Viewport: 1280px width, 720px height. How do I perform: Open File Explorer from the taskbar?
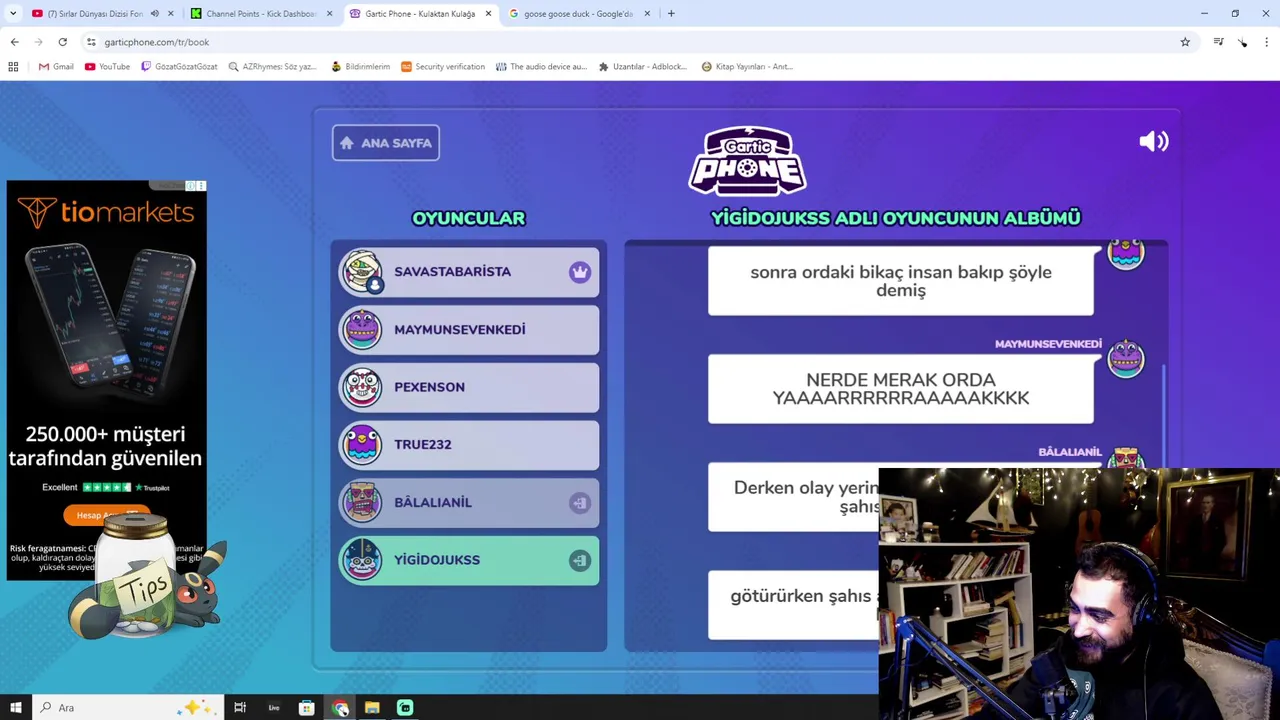pos(372,708)
